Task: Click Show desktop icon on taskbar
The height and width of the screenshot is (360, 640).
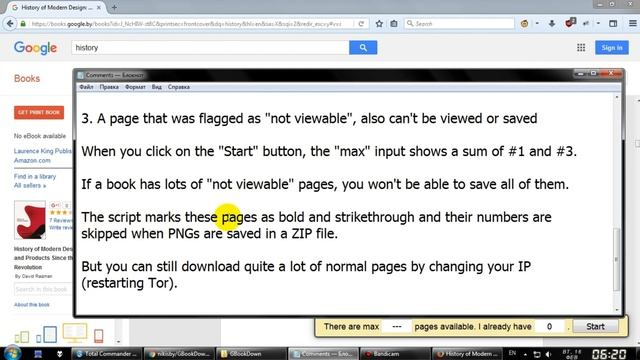Action: click(x=38, y=354)
